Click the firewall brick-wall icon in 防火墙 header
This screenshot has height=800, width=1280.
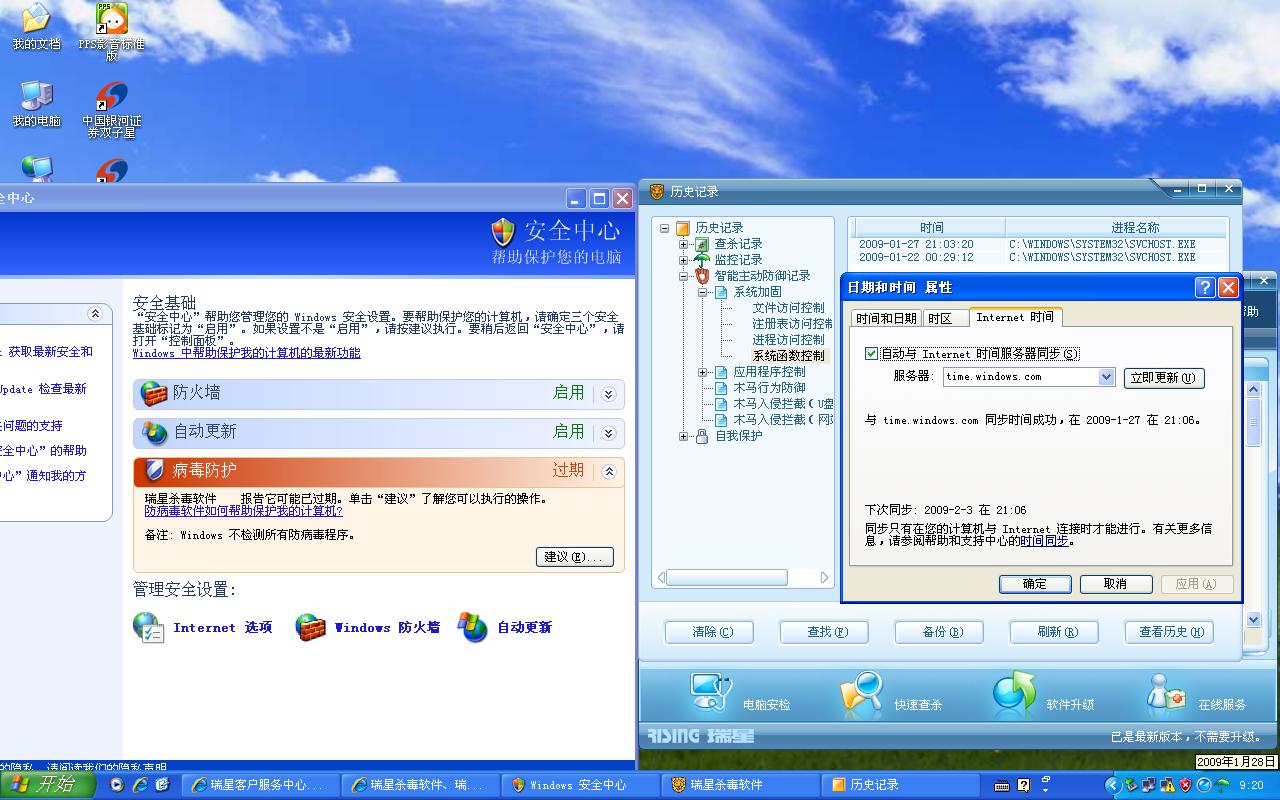click(154, 393)
